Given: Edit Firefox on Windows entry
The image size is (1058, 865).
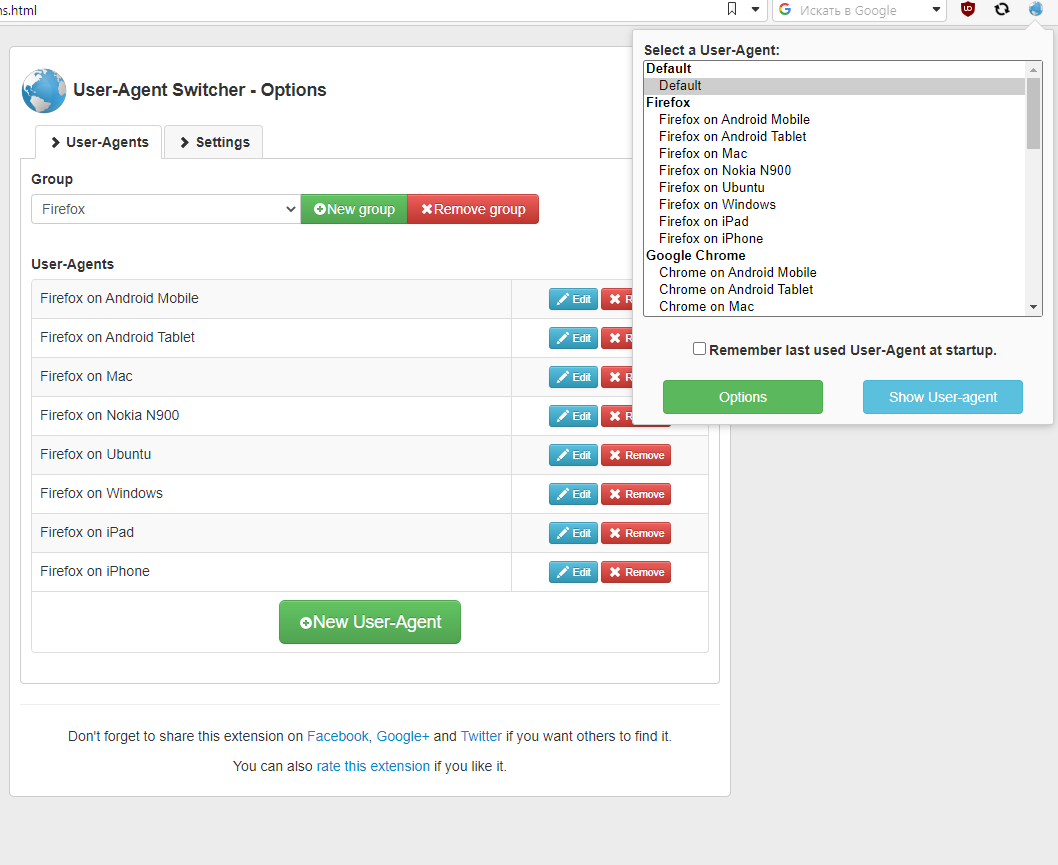Looking at the screenshot, I should click(x=574, y=495).
